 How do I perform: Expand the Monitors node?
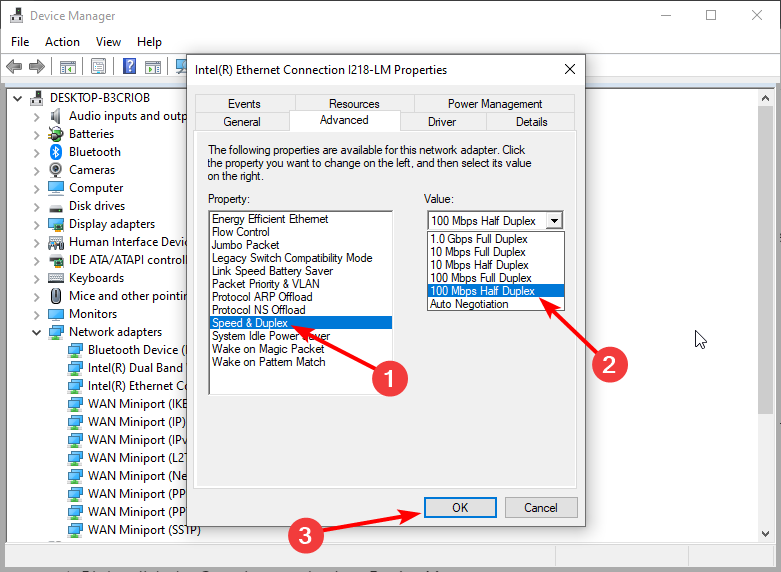point(36,314)
